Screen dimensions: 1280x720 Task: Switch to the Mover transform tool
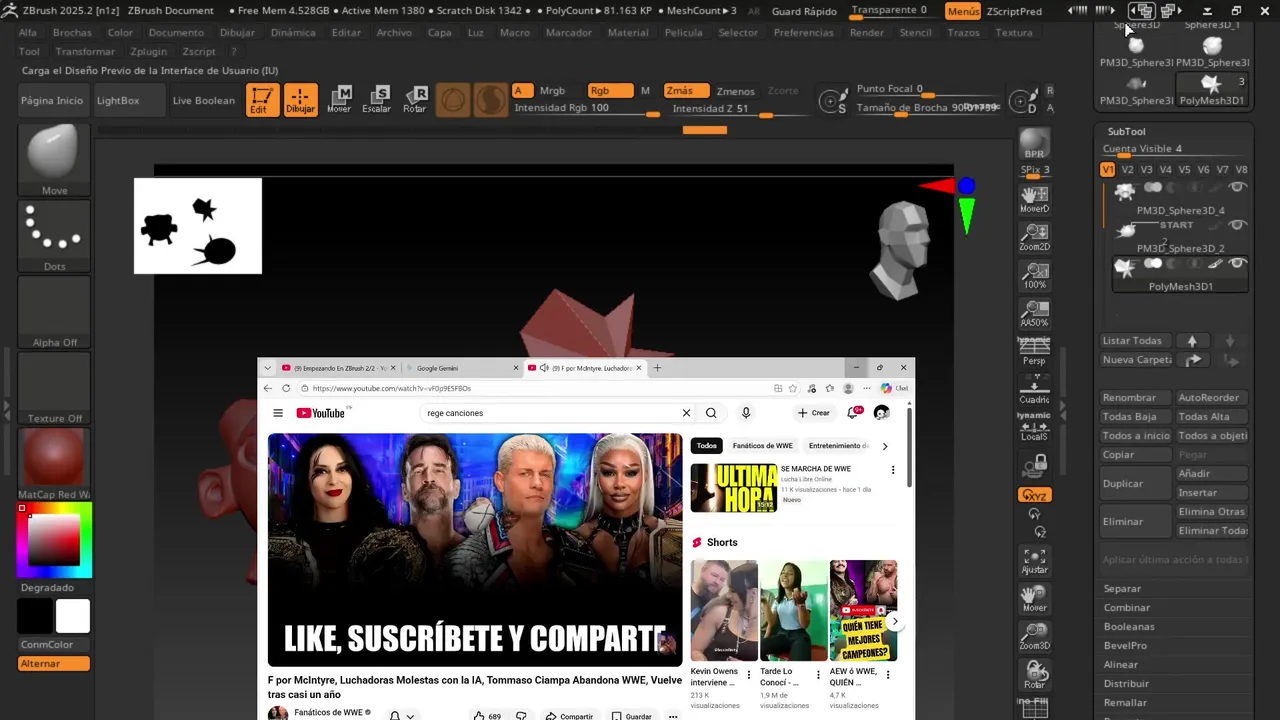[x=339, y=100]
